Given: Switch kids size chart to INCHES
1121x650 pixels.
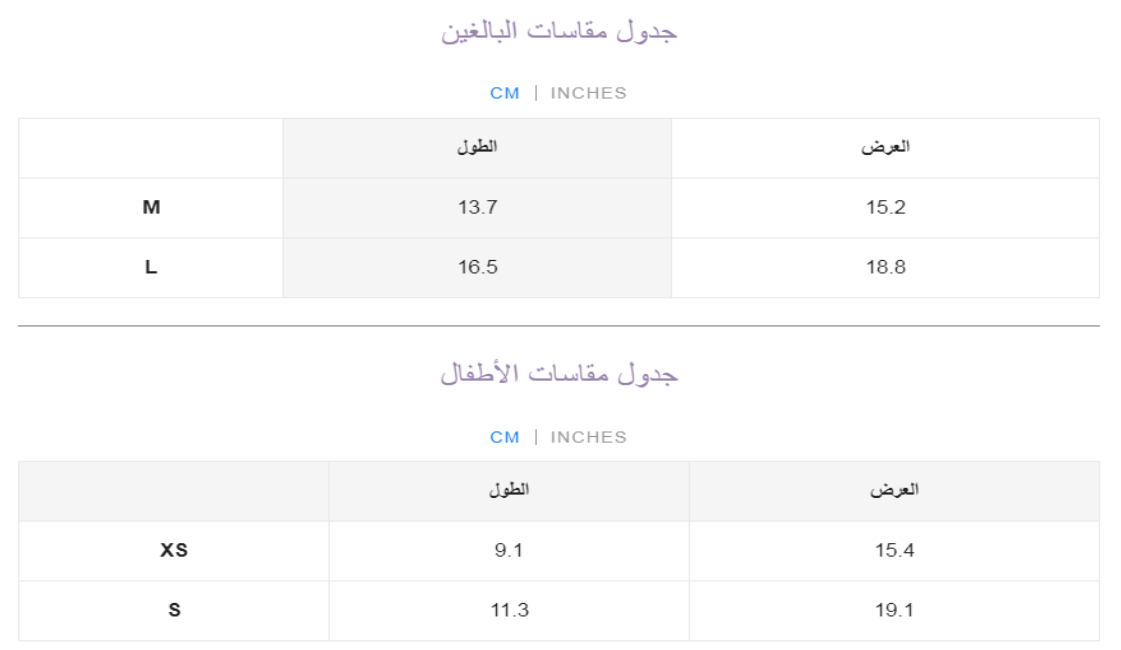Looking at the screenshot, I should (x=588, y=437).
